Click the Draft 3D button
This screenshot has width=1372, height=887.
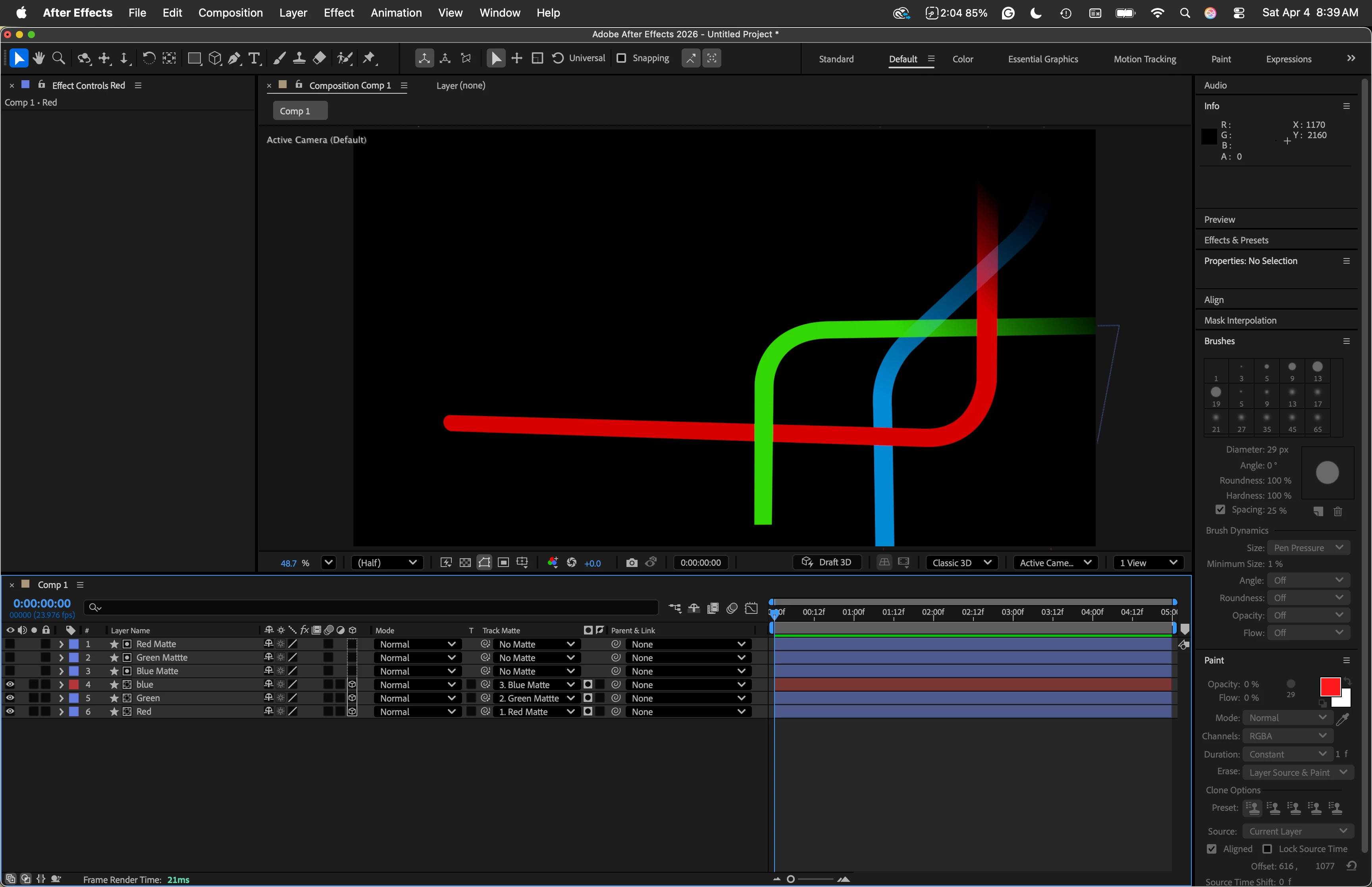827,562
